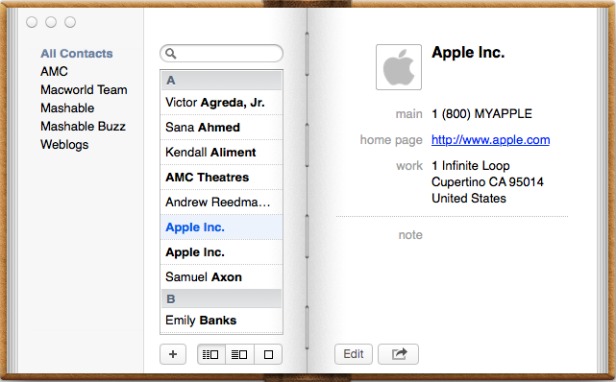
Task: Click the B section header
Action: pyautogui.click(x=221, y=299)
